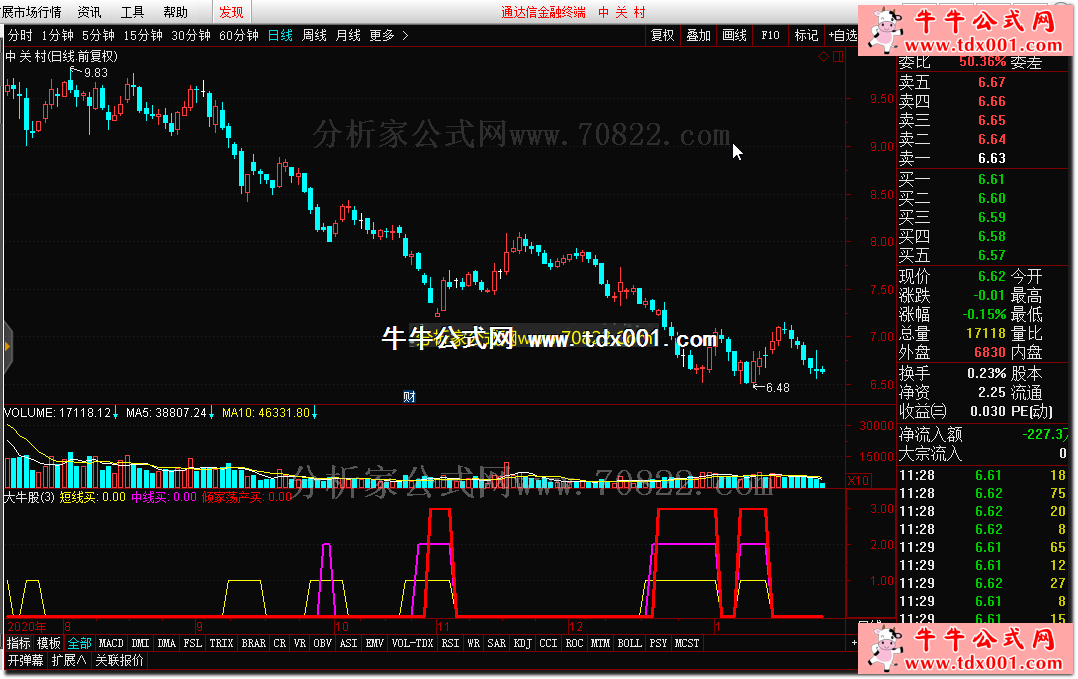Switch to the FSL indicator
Viewport: 1078px width, 679px height.
[192, 643]
